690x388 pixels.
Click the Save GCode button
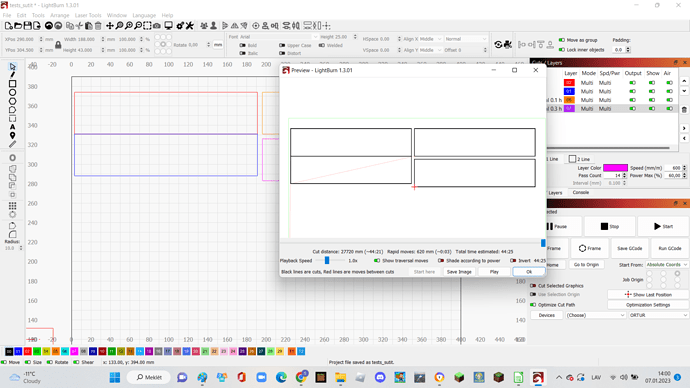[629, 248]
